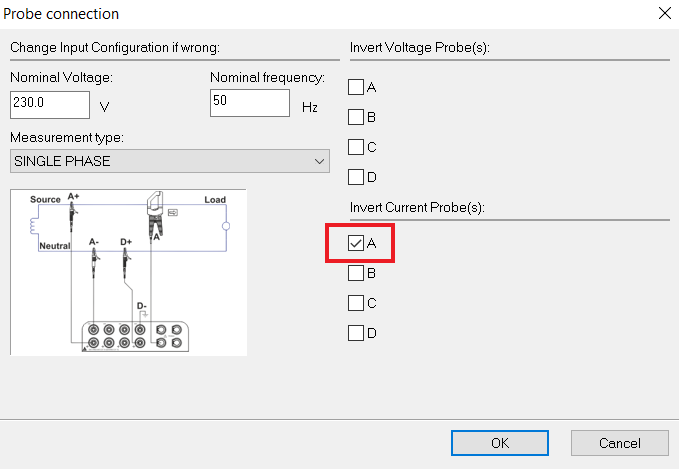Screen dimensions: 679x469
Task: Click the 'Probe connection' title text
Action: 61,14
